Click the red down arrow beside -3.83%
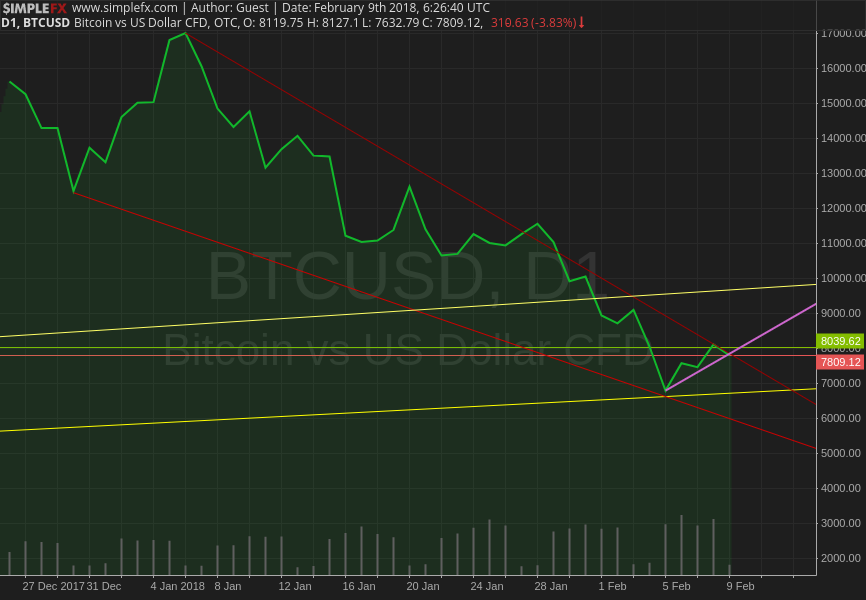Image resolution: width=866 pixels, height=600 pixels. tap(582, 23)
